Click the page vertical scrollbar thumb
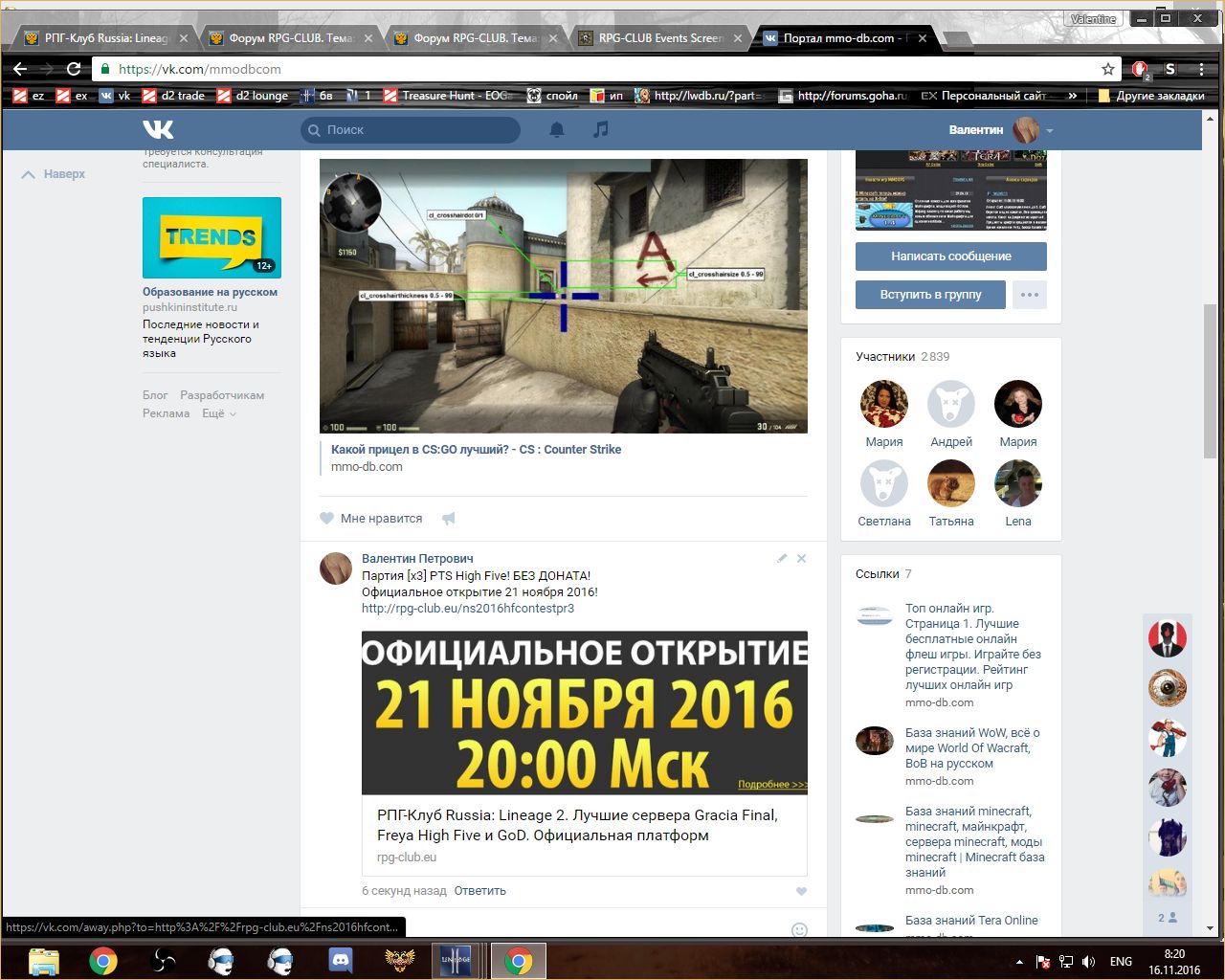The image size is (1225, 980). (x=1211, y=381)
